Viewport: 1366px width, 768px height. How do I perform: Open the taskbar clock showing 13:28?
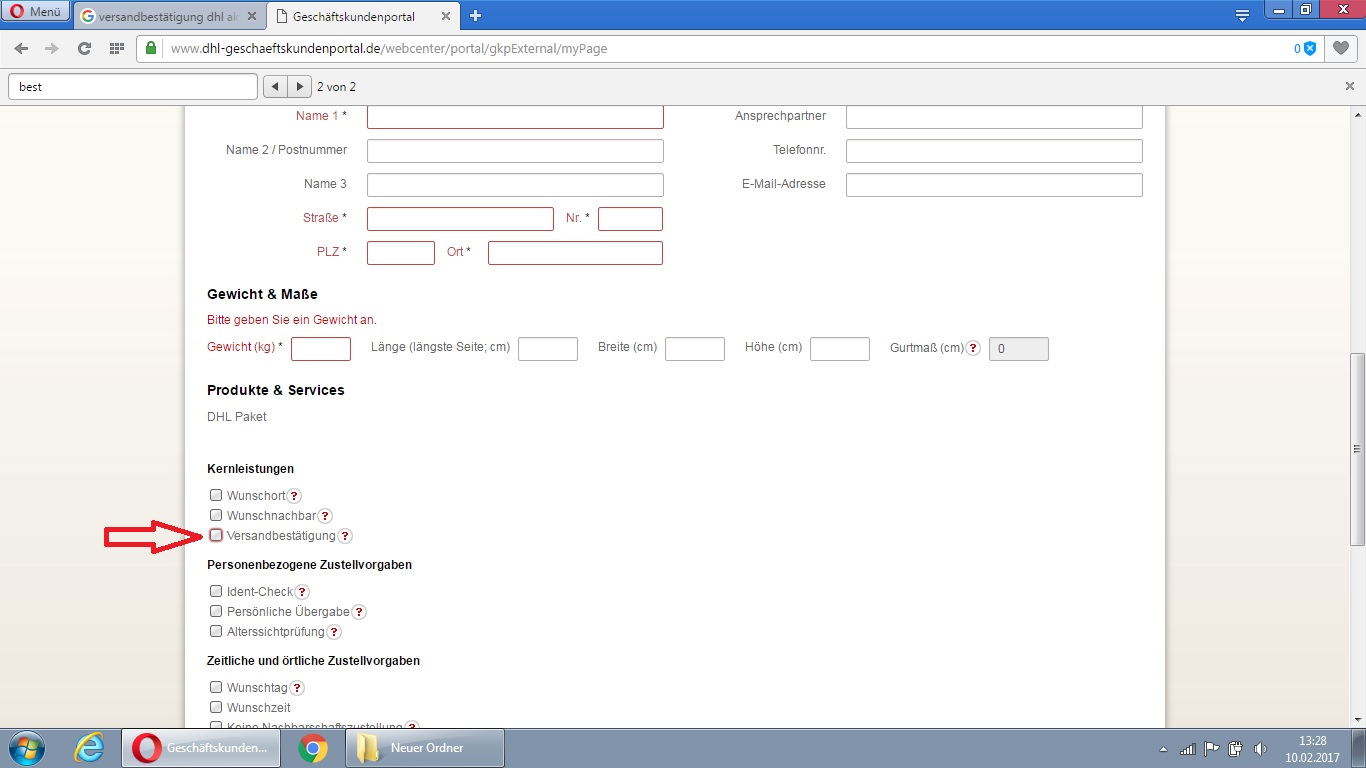coord(1312,749)
